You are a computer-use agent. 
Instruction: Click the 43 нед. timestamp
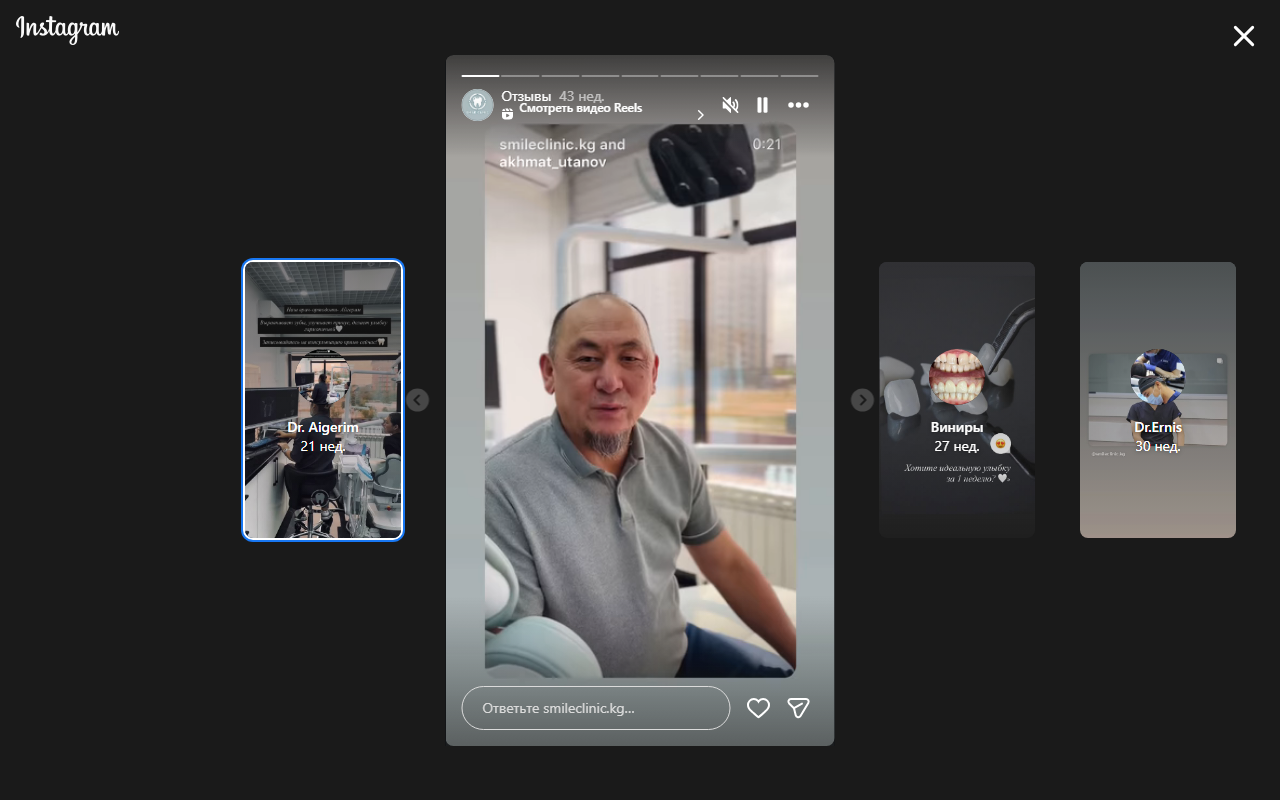coord(583,95)
